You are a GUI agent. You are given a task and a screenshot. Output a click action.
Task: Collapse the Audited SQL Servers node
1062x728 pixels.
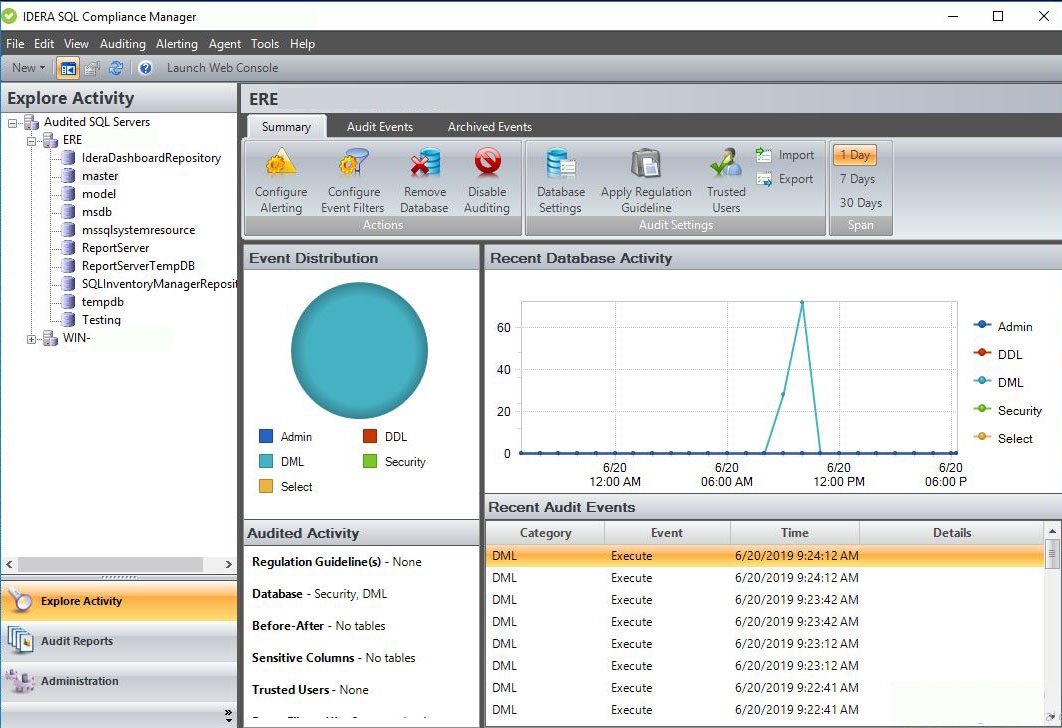point(12,123)
